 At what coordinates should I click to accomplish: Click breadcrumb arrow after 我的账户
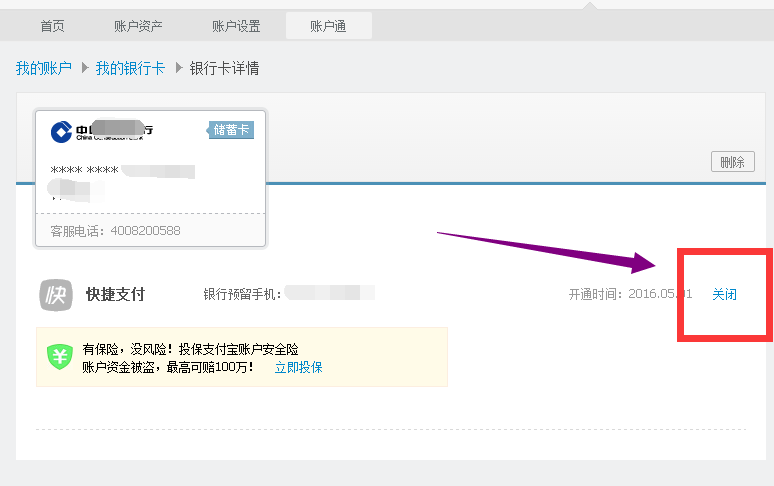point(84,68)
